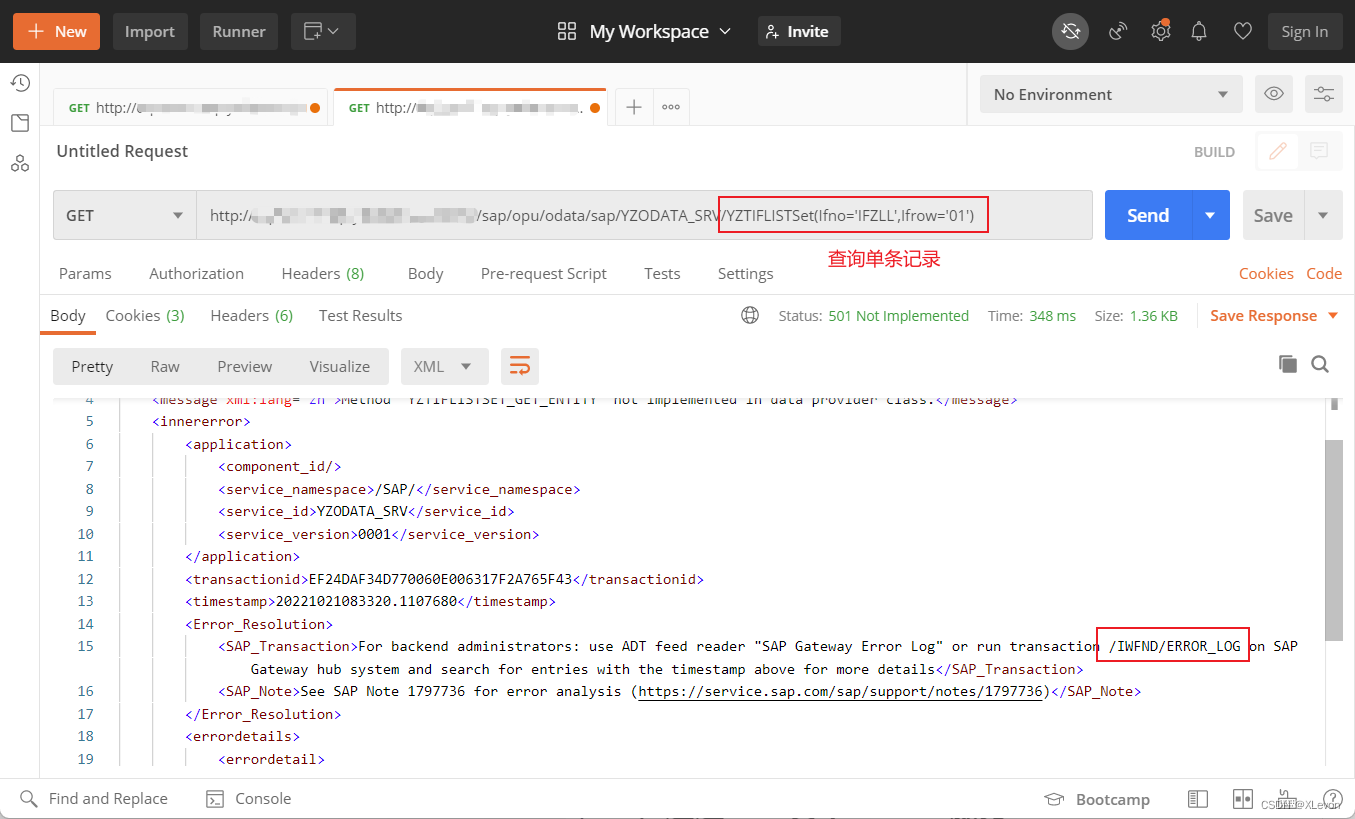This screenshot has height=819, width=1355.
Task: Open the request Settings tab
Action: pyautogui.click(x=745, y=274)
